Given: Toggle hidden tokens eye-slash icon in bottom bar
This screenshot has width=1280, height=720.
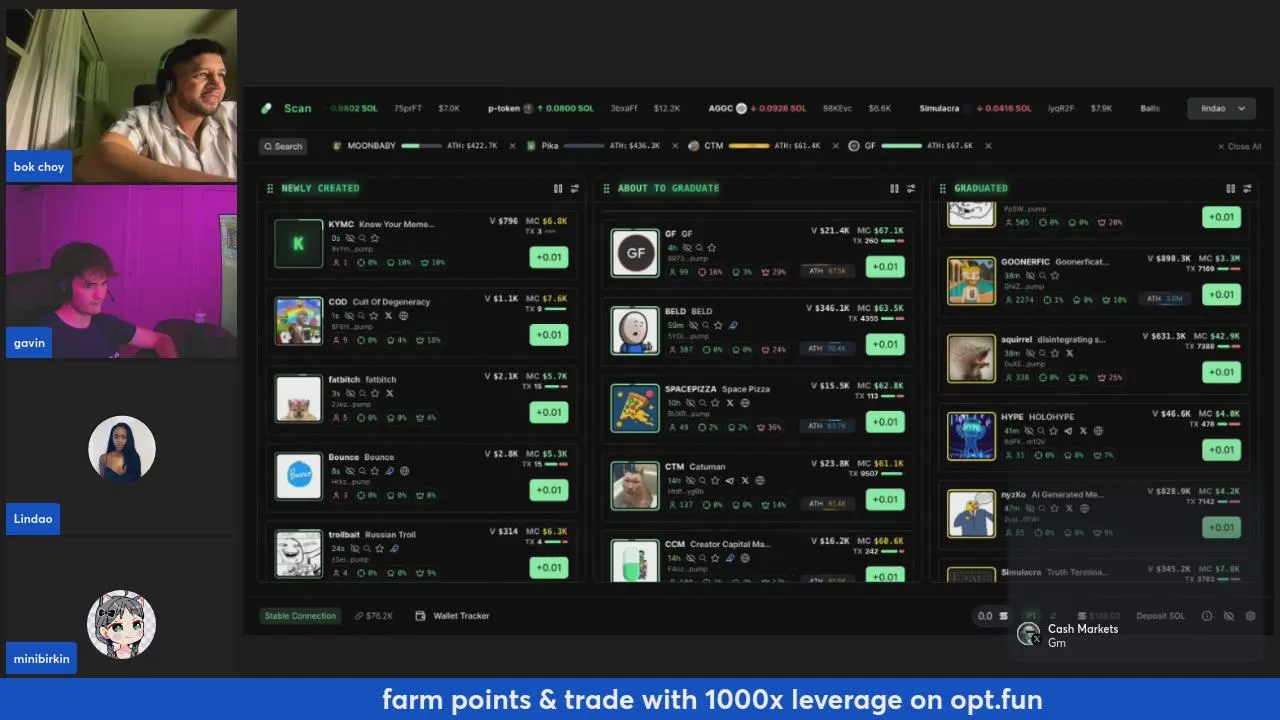Looking at the screenshot, I should pos(1229,616).
